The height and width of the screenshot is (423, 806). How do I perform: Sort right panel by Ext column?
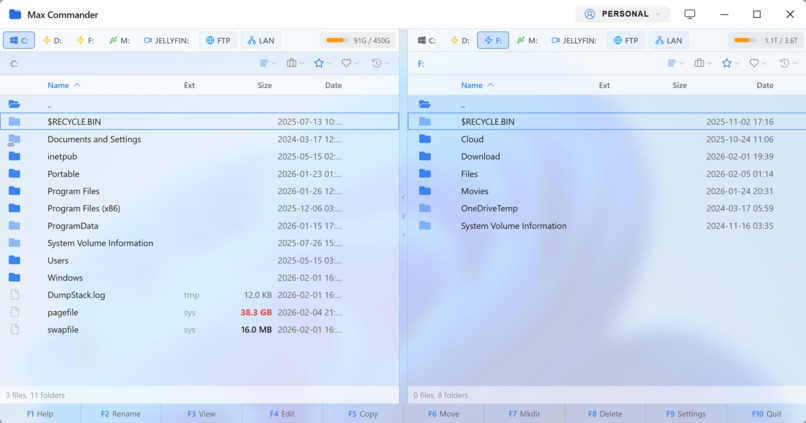pos(604,85)
